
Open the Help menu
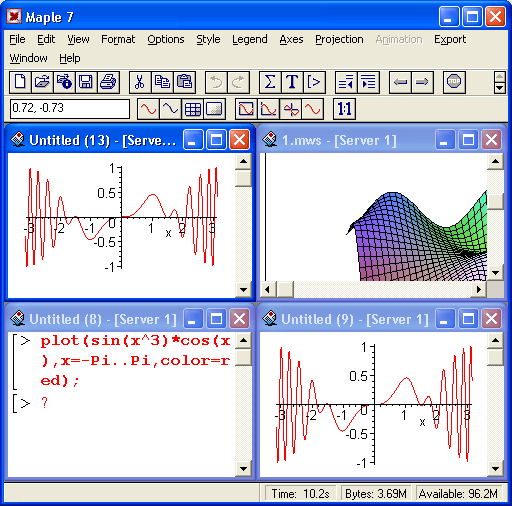coord(70,58)
